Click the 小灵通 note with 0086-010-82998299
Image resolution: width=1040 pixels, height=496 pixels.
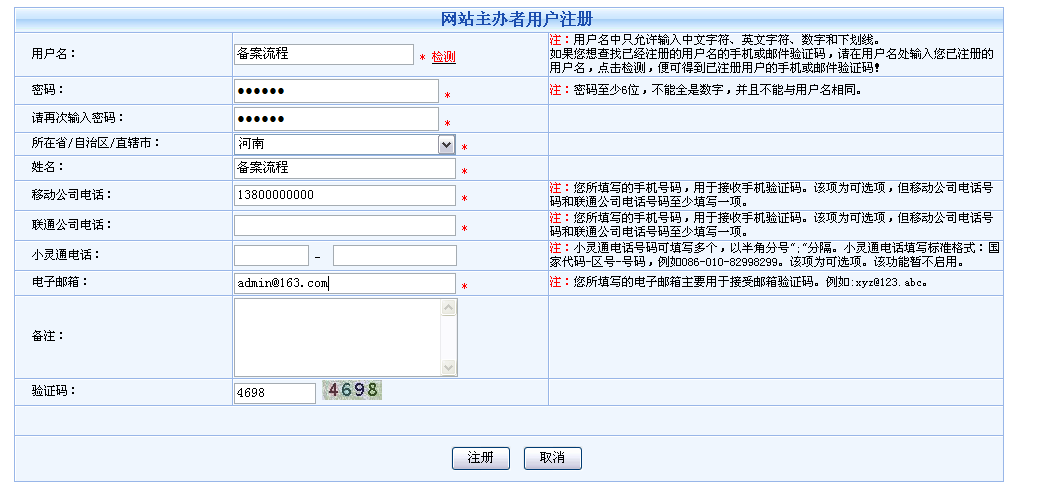click(x=775, y=255)
